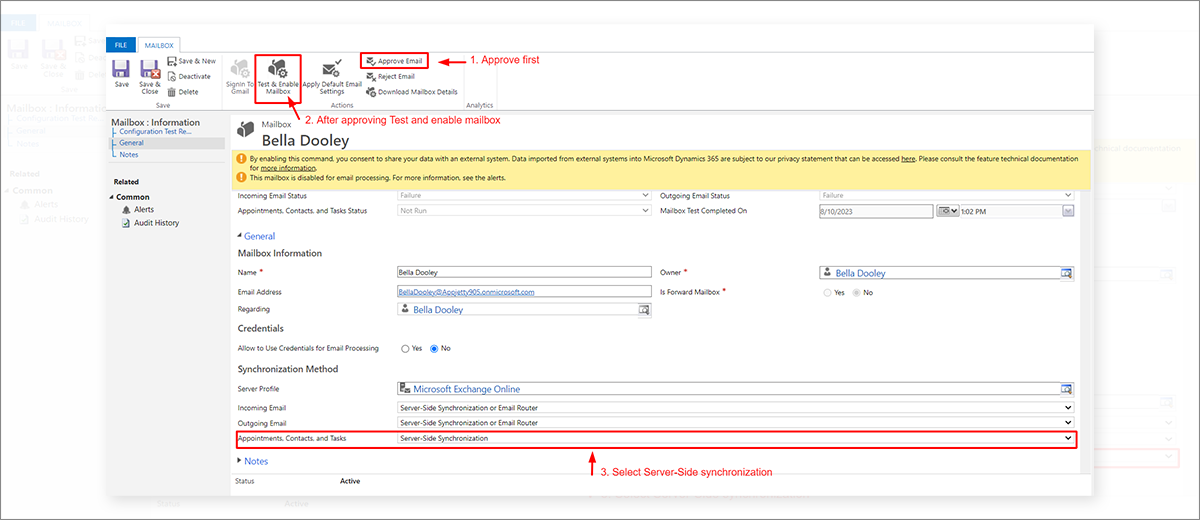This screenshot has width=1200, height=520.
Task: Click Reject Email in ribbon
Action: click(390, 76)
